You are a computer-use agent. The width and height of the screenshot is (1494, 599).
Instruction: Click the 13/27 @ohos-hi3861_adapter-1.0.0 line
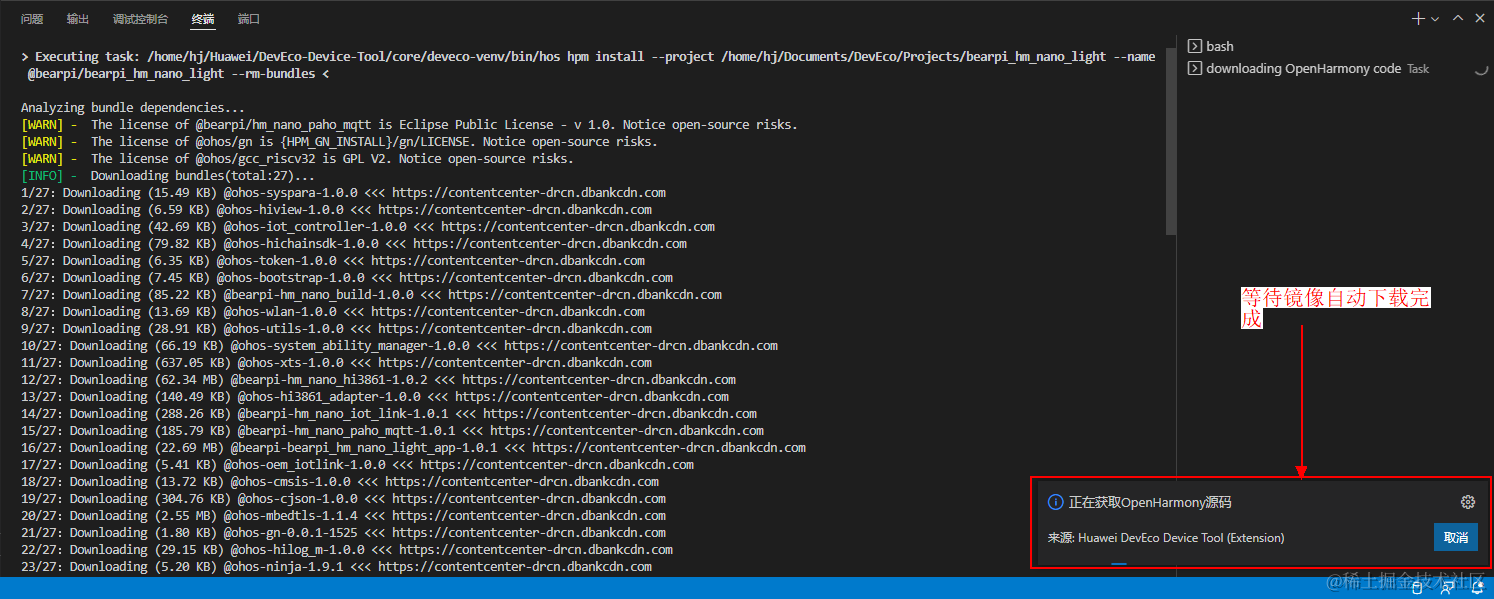point(374,396)
